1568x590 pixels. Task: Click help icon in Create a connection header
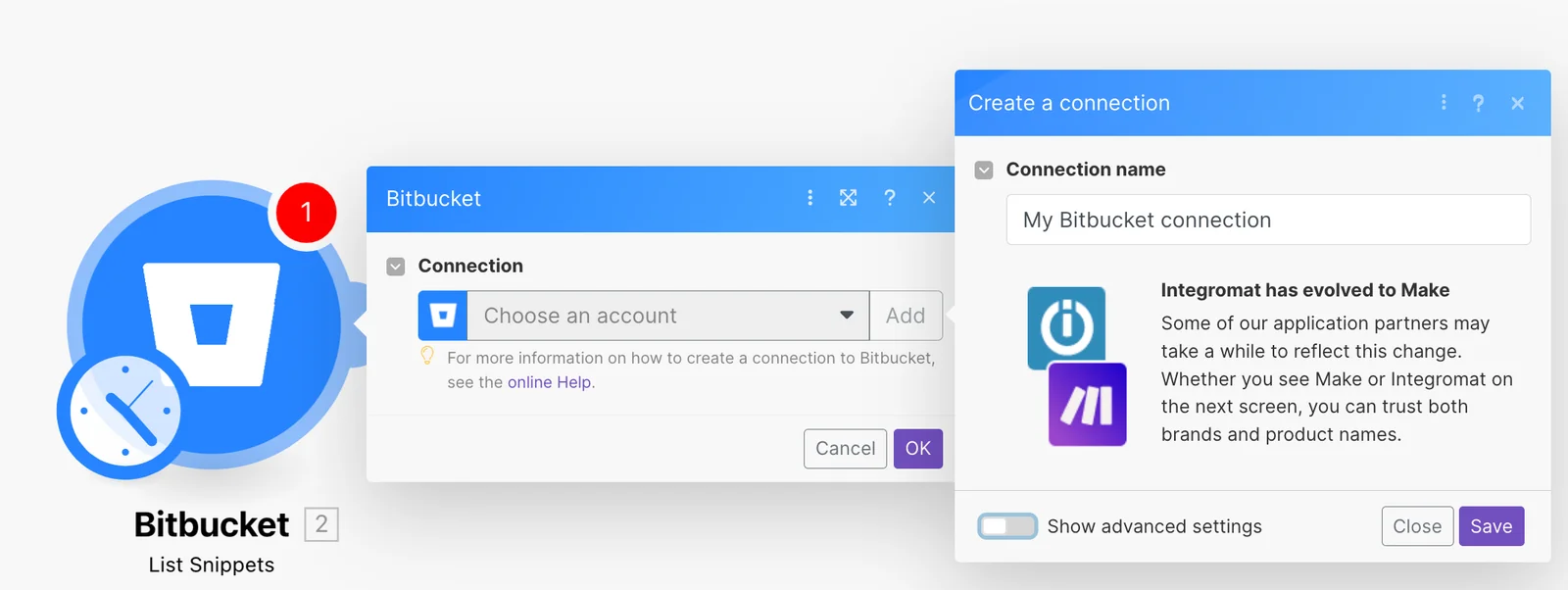pyautogui.click(x=1478, y=103)
